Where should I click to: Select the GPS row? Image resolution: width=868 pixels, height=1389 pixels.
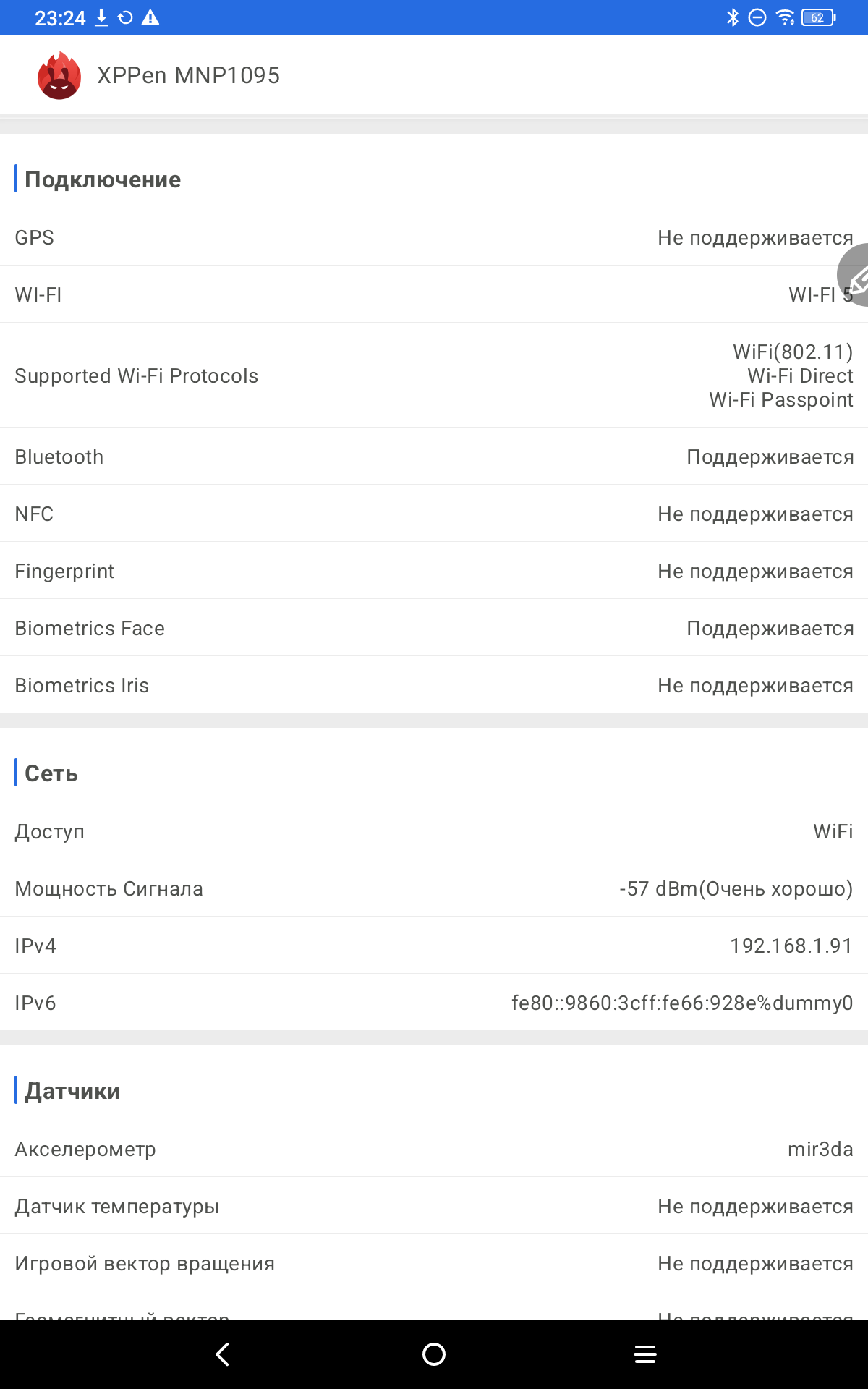tap(434, 237)
